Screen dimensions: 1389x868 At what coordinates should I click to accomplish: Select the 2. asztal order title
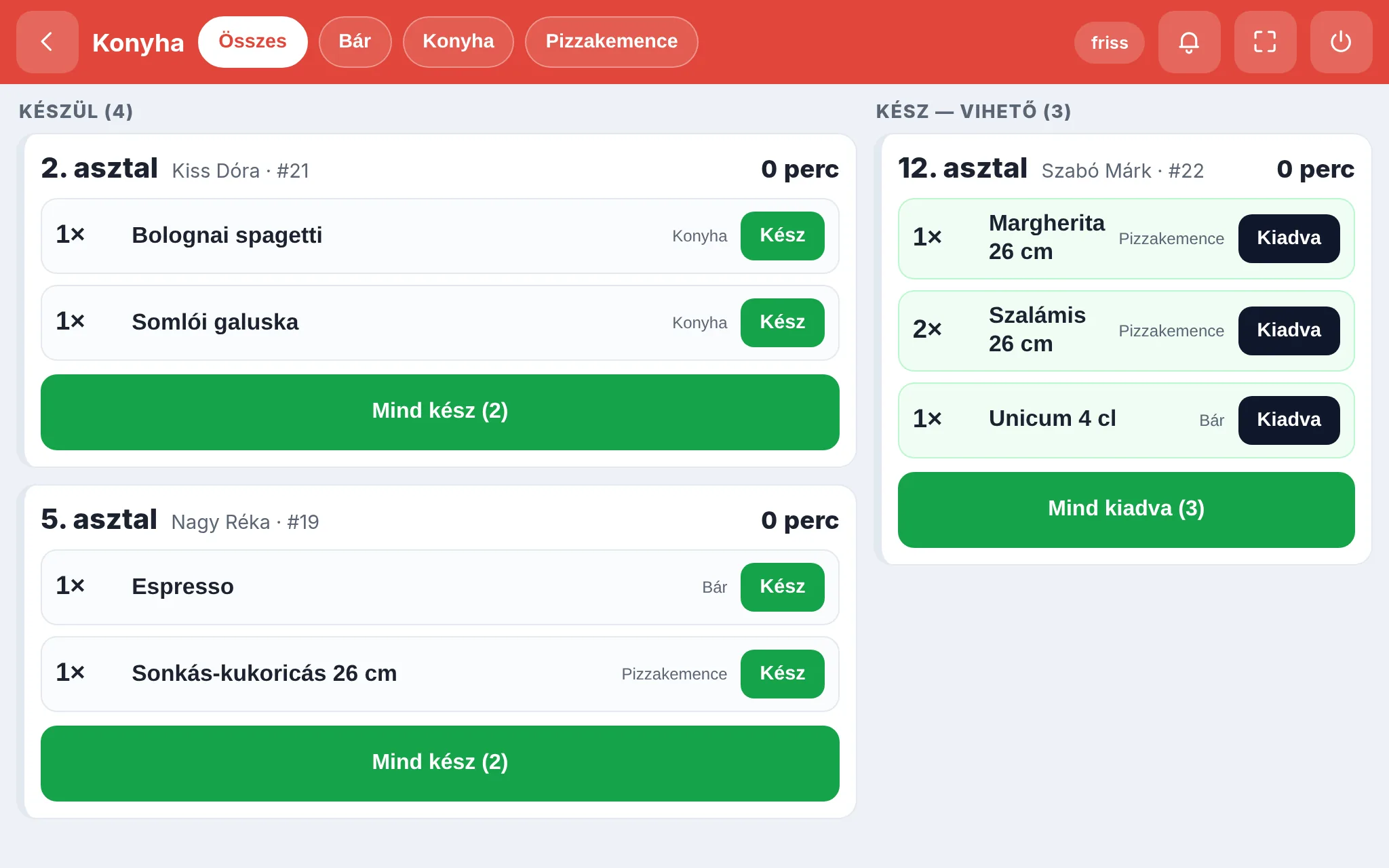pyautogui.click(x=100, y=168)
